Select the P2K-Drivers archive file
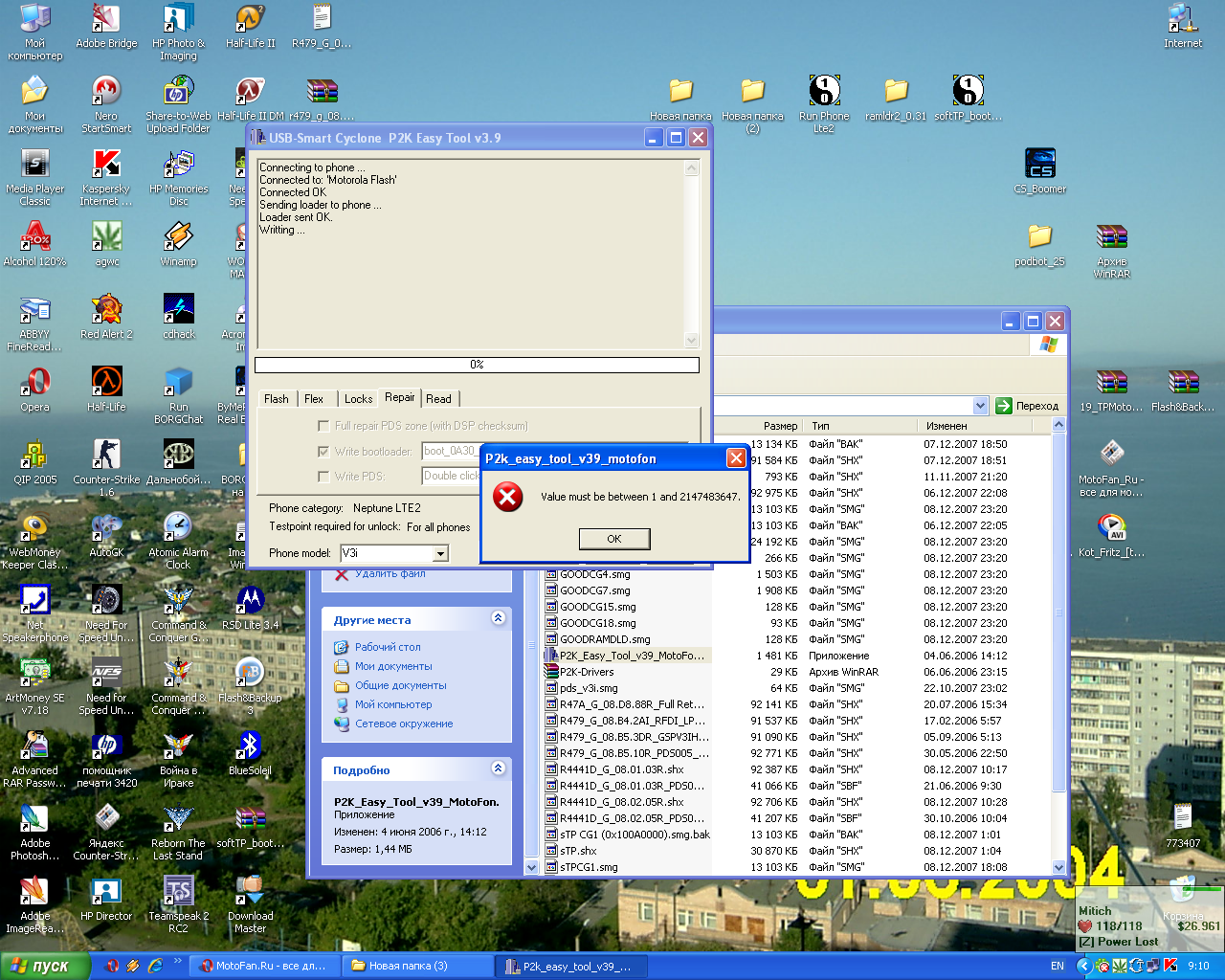The image size is (1225, 980). click(x=587, y=672)
